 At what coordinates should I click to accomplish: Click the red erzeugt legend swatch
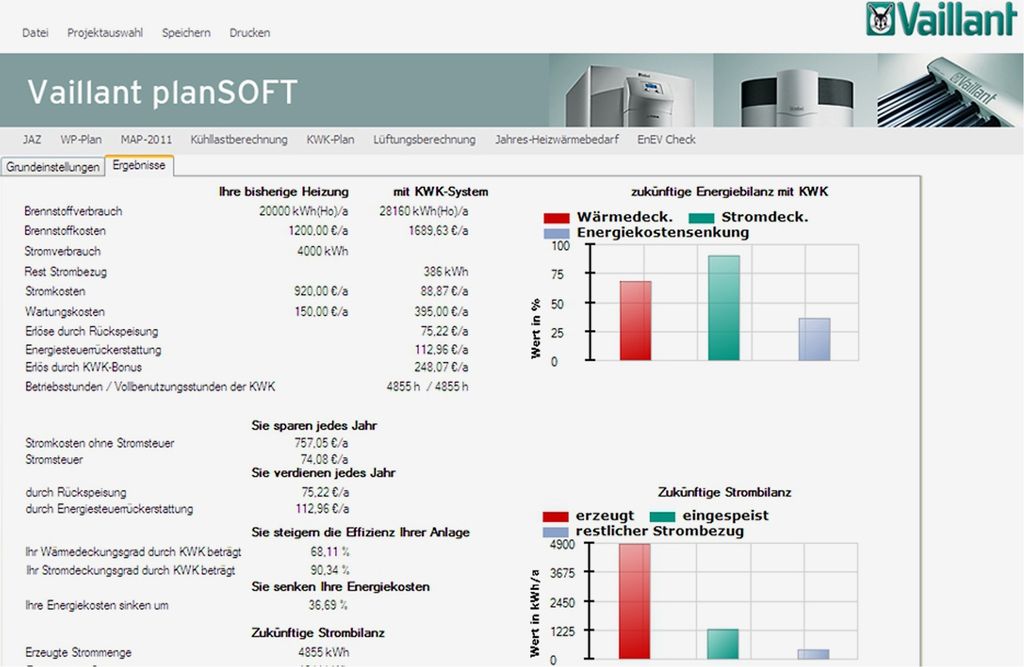[x=556, y=516]
